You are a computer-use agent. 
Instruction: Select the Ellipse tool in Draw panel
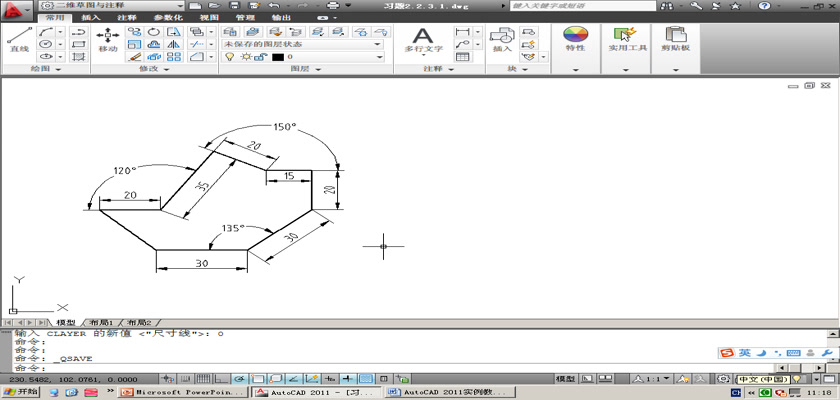pyautogui.click(x=46, y=56)
